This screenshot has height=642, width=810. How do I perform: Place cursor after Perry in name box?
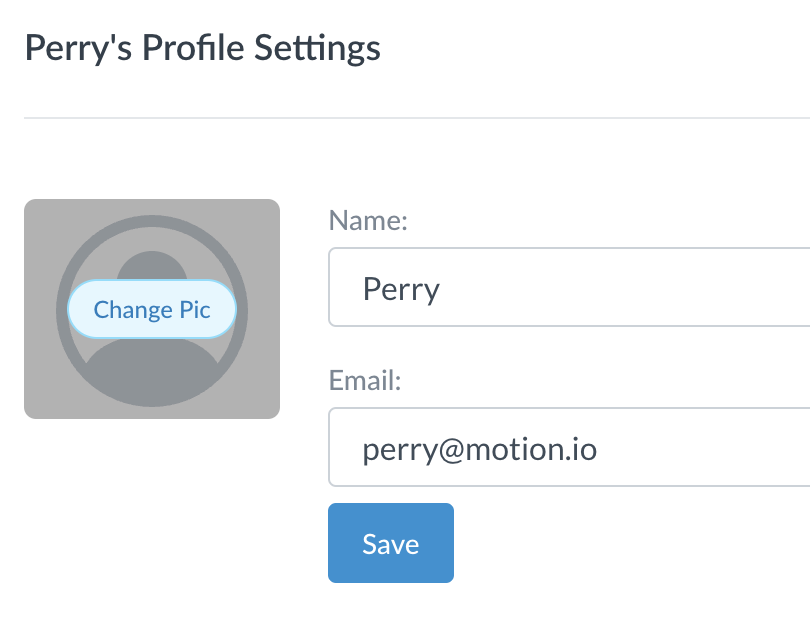(440, 289)
